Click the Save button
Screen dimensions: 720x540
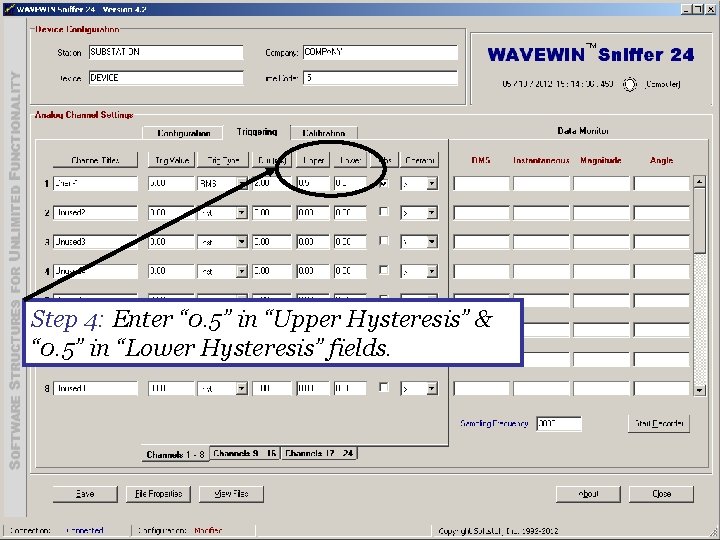(85, 494)
